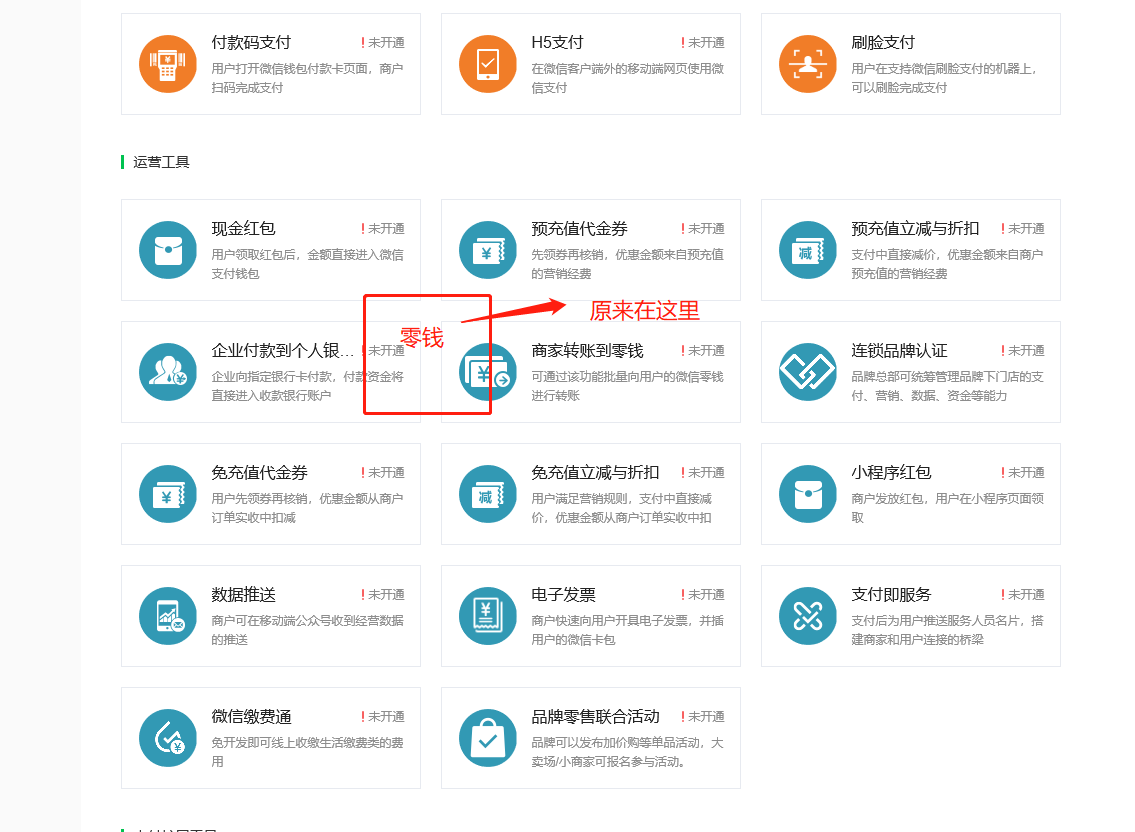Click the 商家转账到零钱 transfer icon
This screenshot has width=1135, height=832.
point(488,372)
